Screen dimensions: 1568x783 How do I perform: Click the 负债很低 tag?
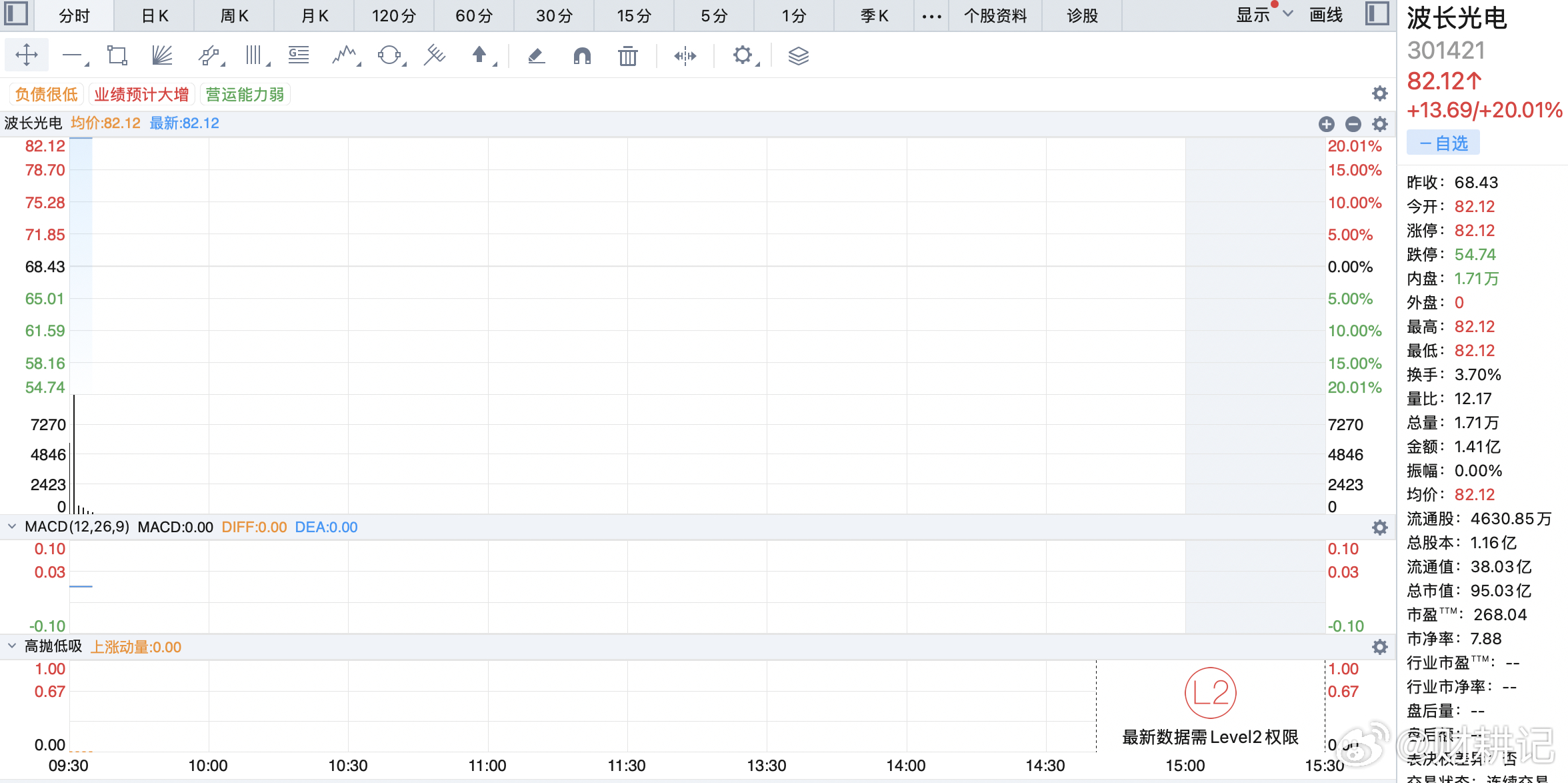[x=46, y=94]
